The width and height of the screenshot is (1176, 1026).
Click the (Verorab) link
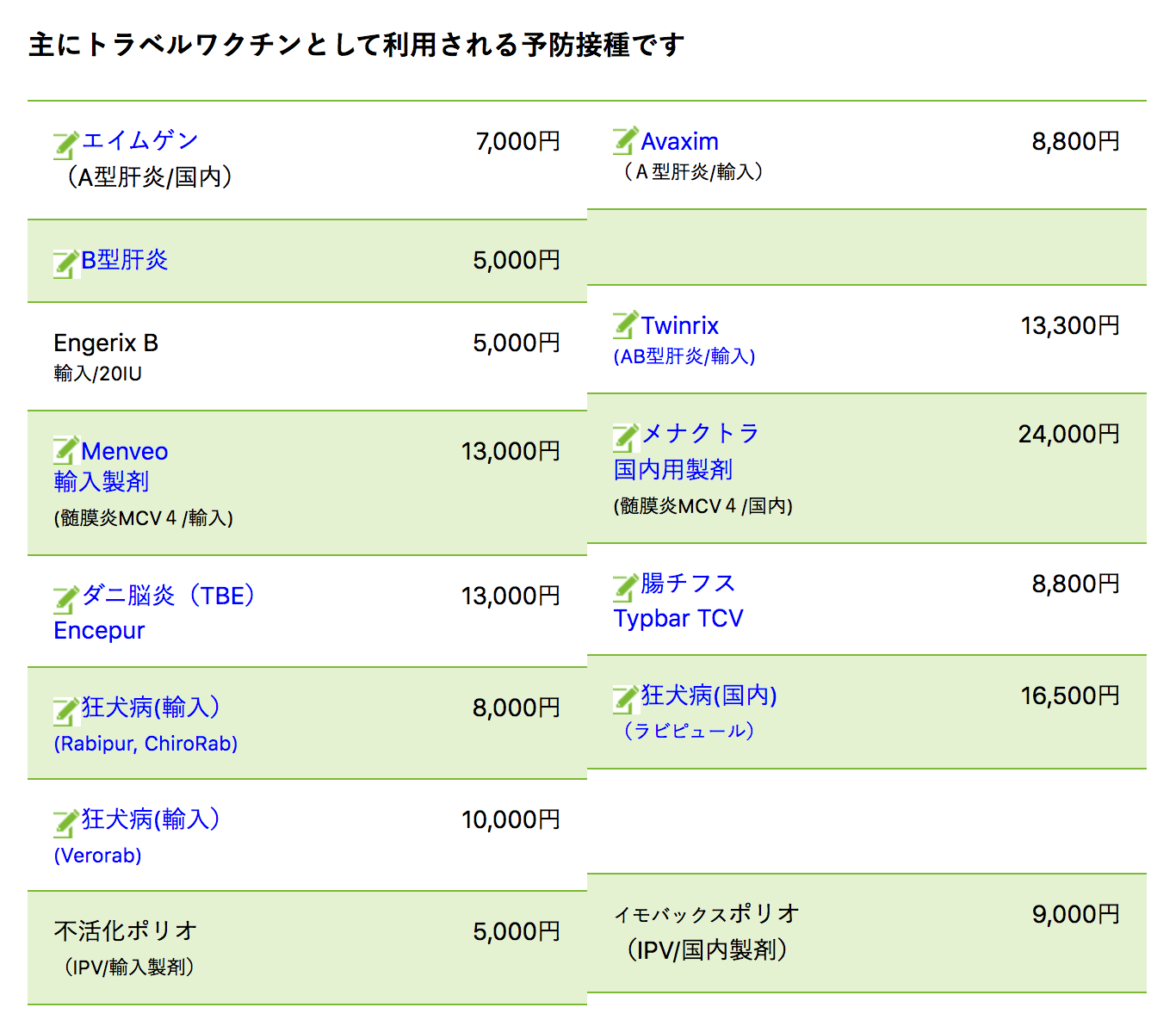click(x=97, y=856)
